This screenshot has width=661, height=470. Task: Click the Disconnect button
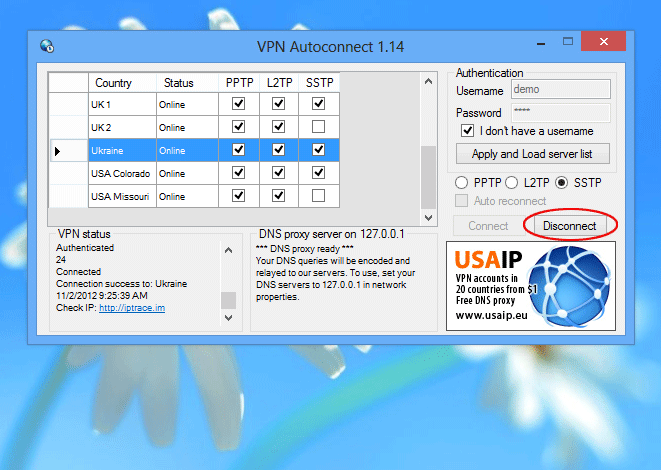(570, 226)
